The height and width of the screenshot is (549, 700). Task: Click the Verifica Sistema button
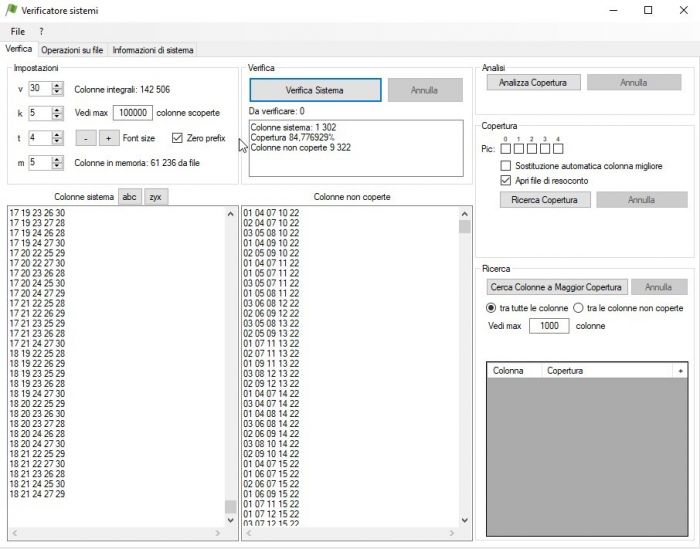[315, 90]
